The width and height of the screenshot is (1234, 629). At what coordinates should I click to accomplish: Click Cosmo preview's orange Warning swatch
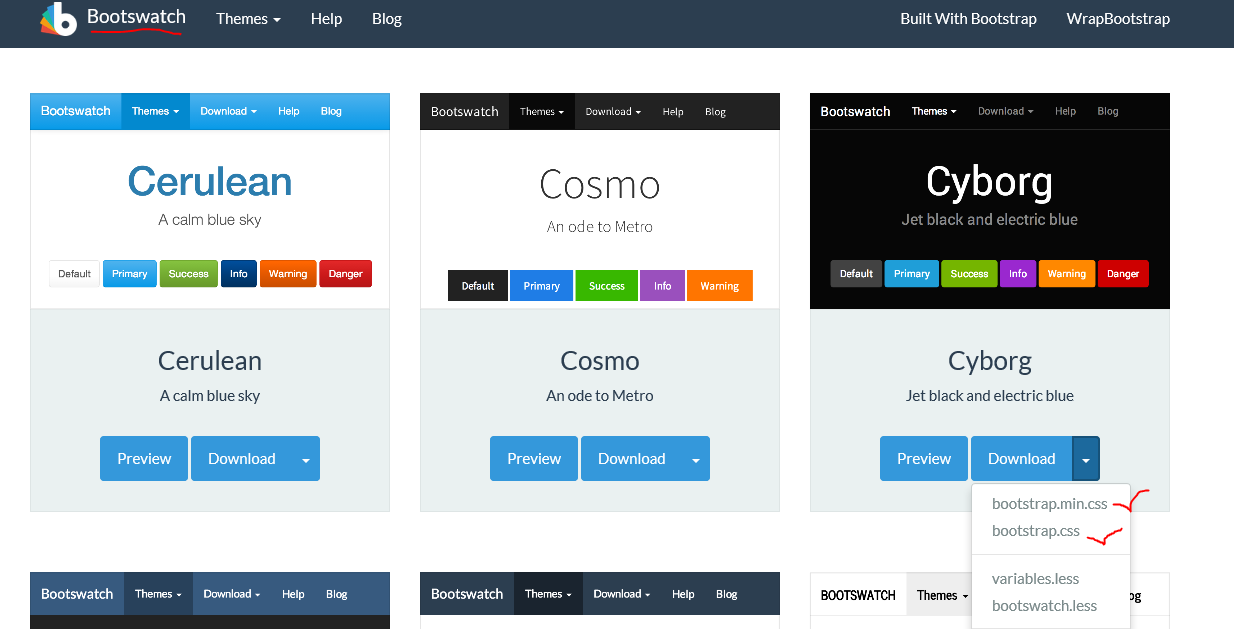pyautogui.click(x=720, y=286)
